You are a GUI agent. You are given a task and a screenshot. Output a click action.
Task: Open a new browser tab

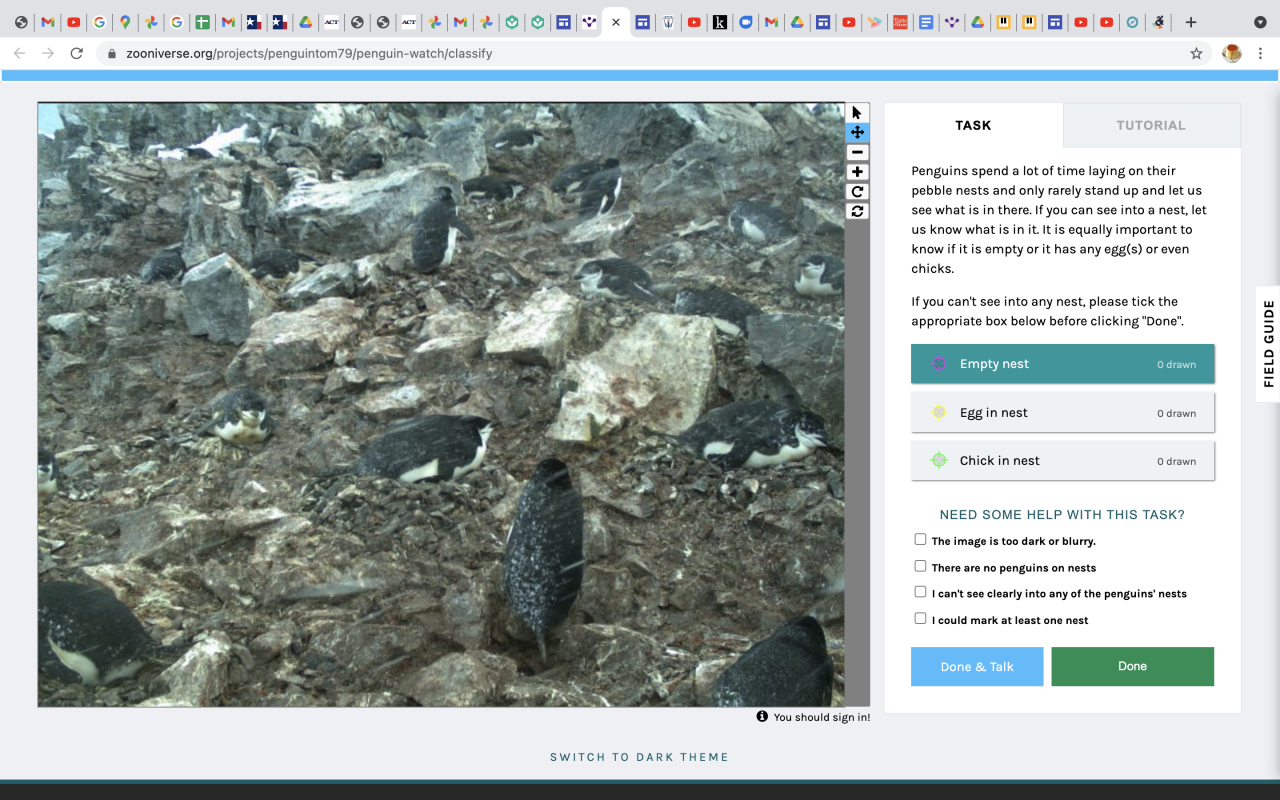coord(1190,22)
